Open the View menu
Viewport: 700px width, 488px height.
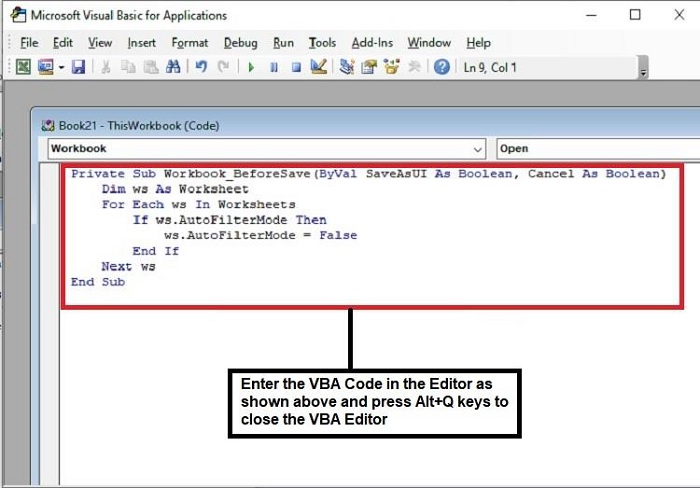pos(100,43)
